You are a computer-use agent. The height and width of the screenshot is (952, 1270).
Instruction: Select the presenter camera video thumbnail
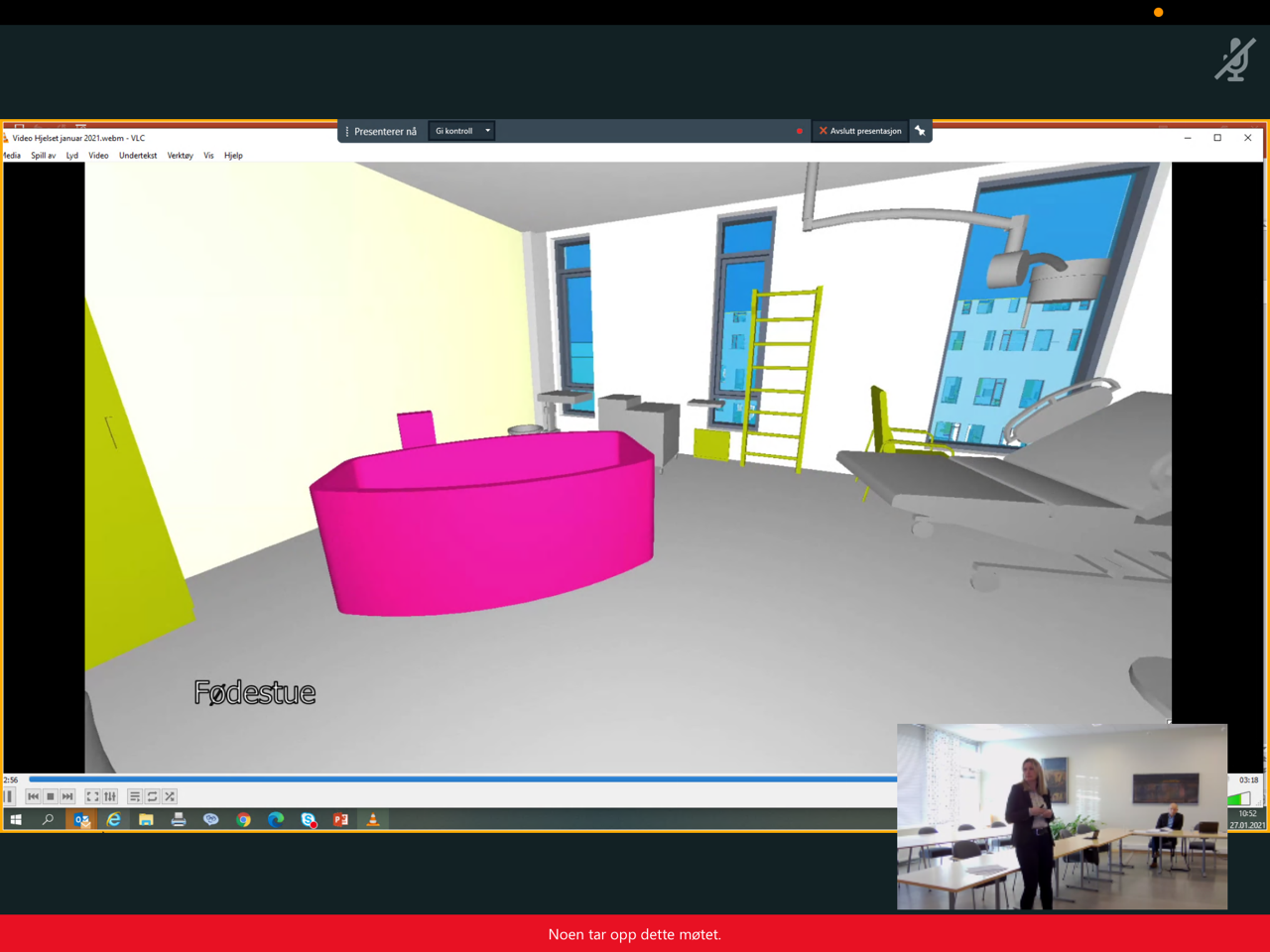1062,816
